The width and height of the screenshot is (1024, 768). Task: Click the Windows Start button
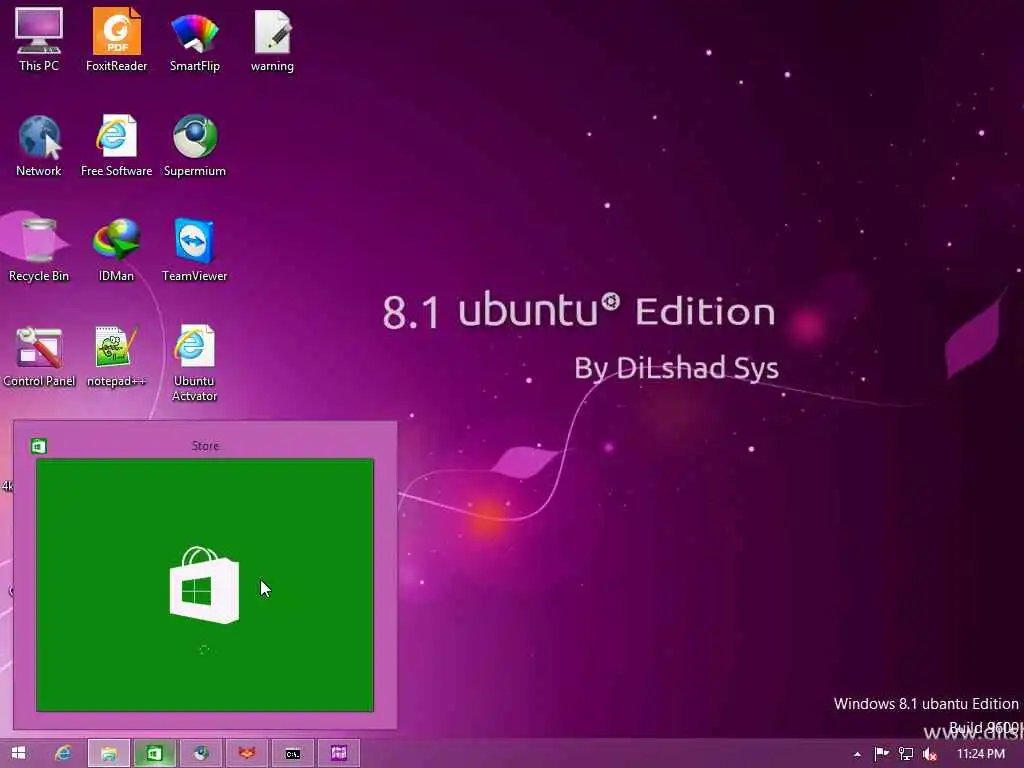[18, 753]
